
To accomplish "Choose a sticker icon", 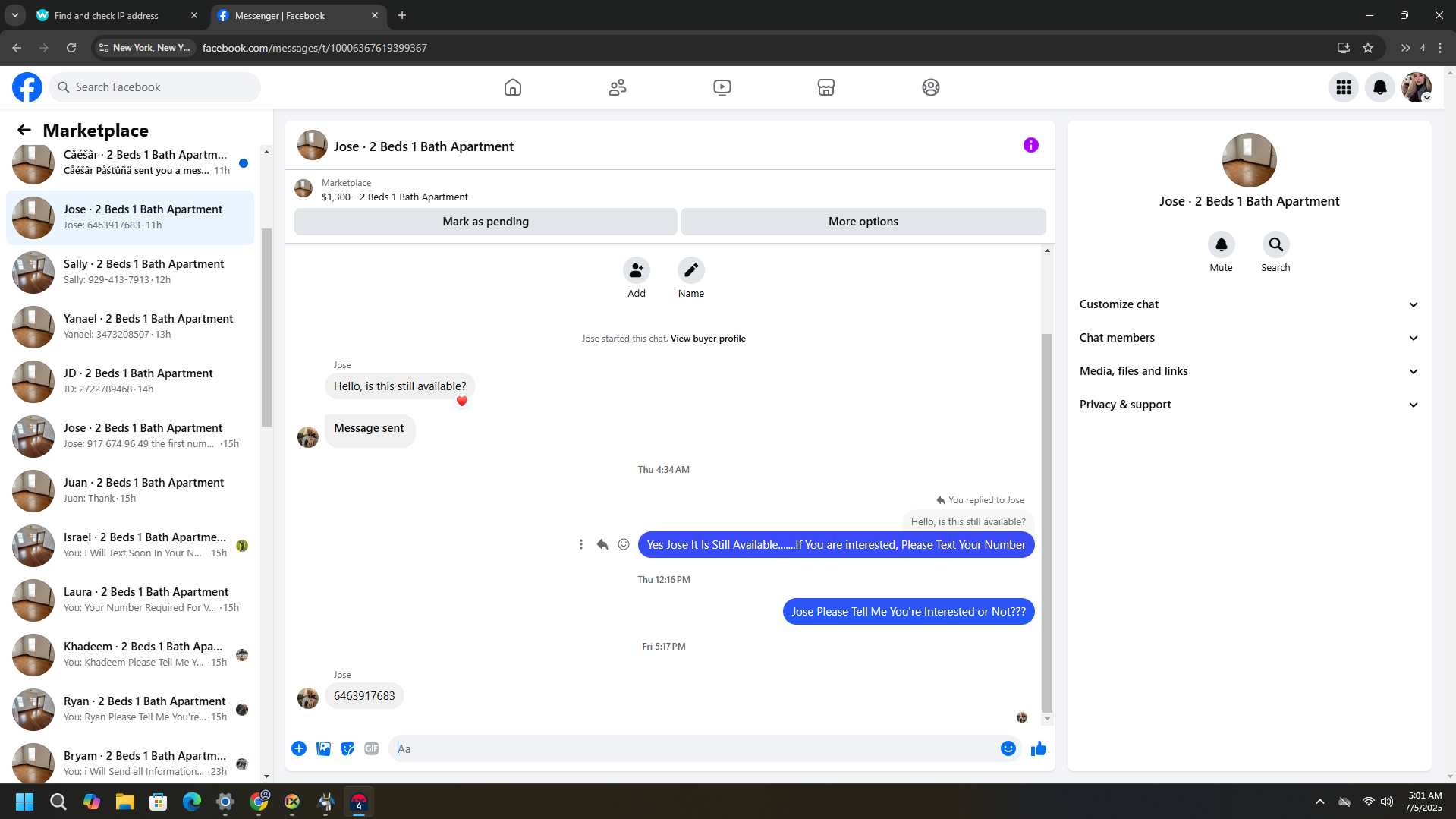I will tap(347, 748).
